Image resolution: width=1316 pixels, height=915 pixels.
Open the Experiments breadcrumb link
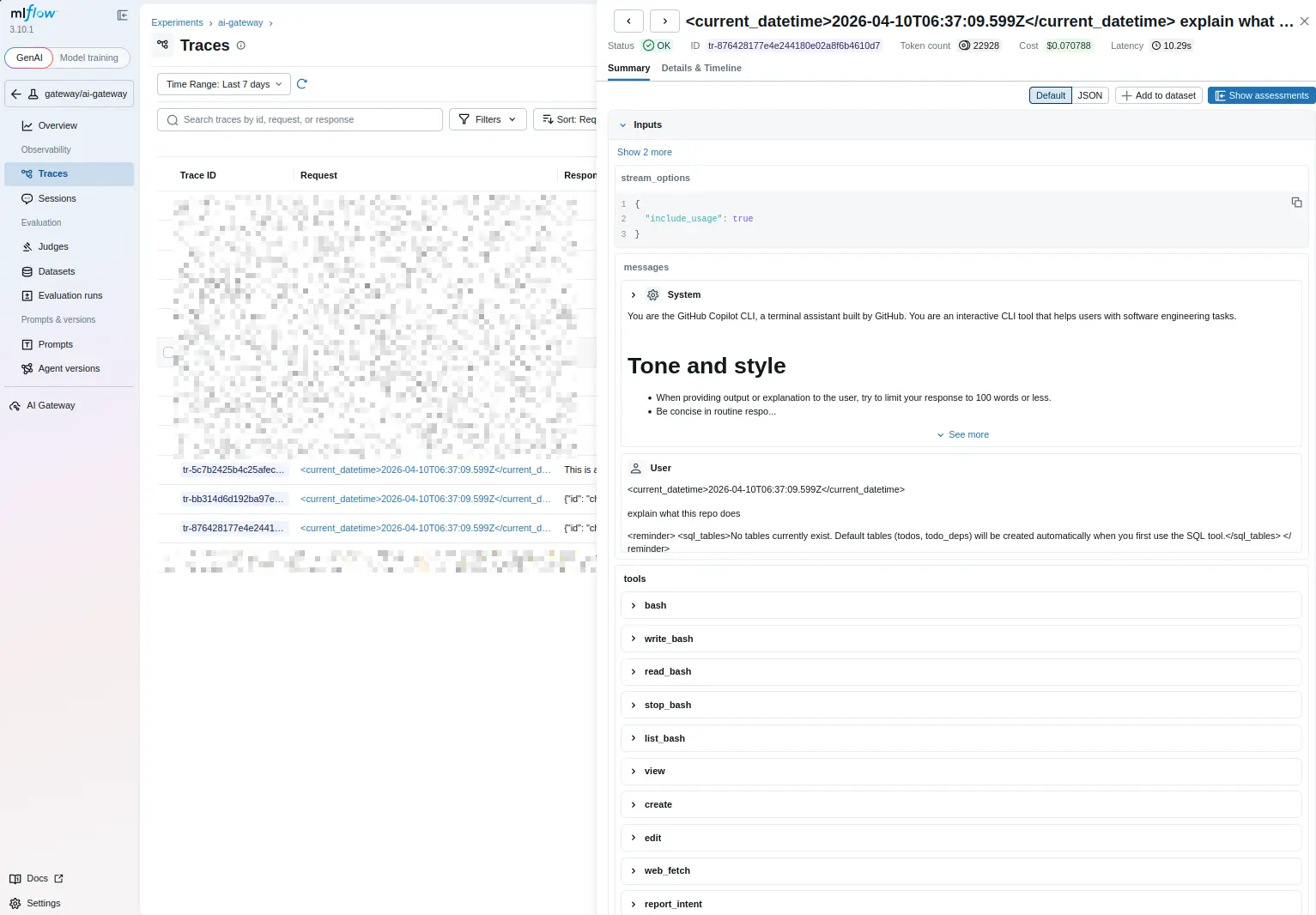click(x=177, y=22)
